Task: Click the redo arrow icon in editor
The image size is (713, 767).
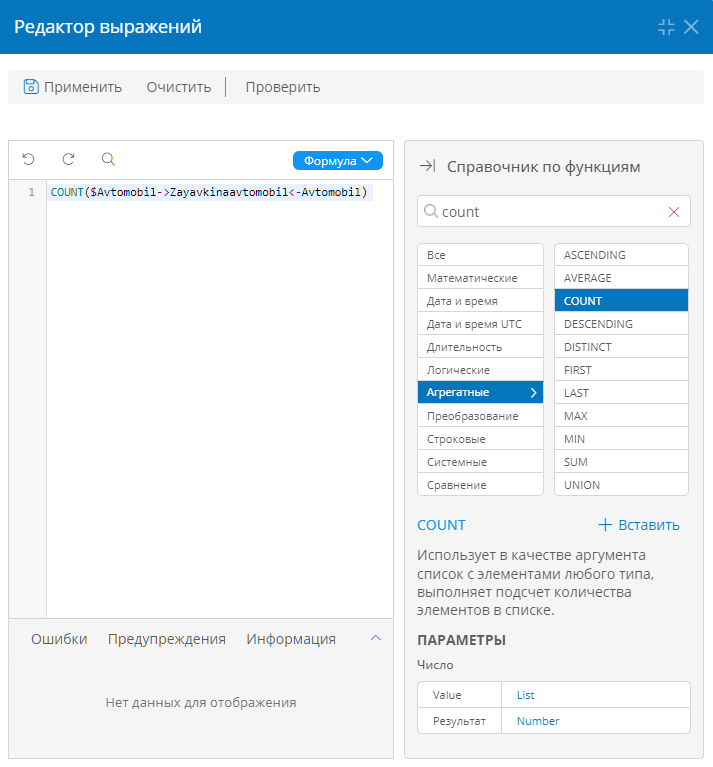Action: point(68,159)
